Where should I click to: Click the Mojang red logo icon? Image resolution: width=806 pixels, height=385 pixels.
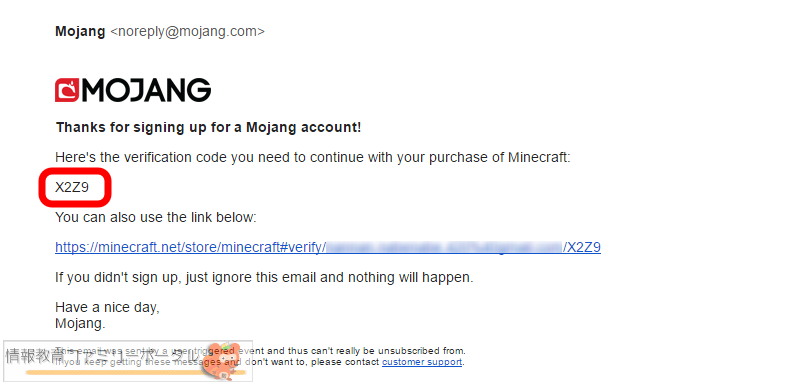click(x=67, y=90)
